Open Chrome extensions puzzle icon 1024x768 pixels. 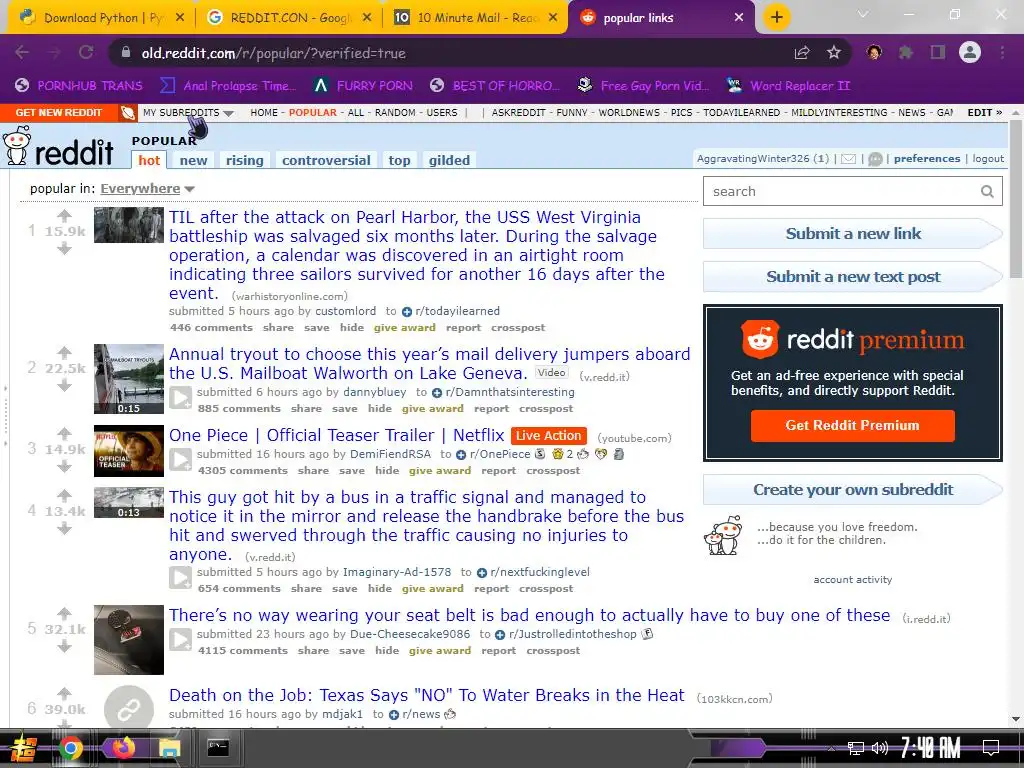pos(905,52)
